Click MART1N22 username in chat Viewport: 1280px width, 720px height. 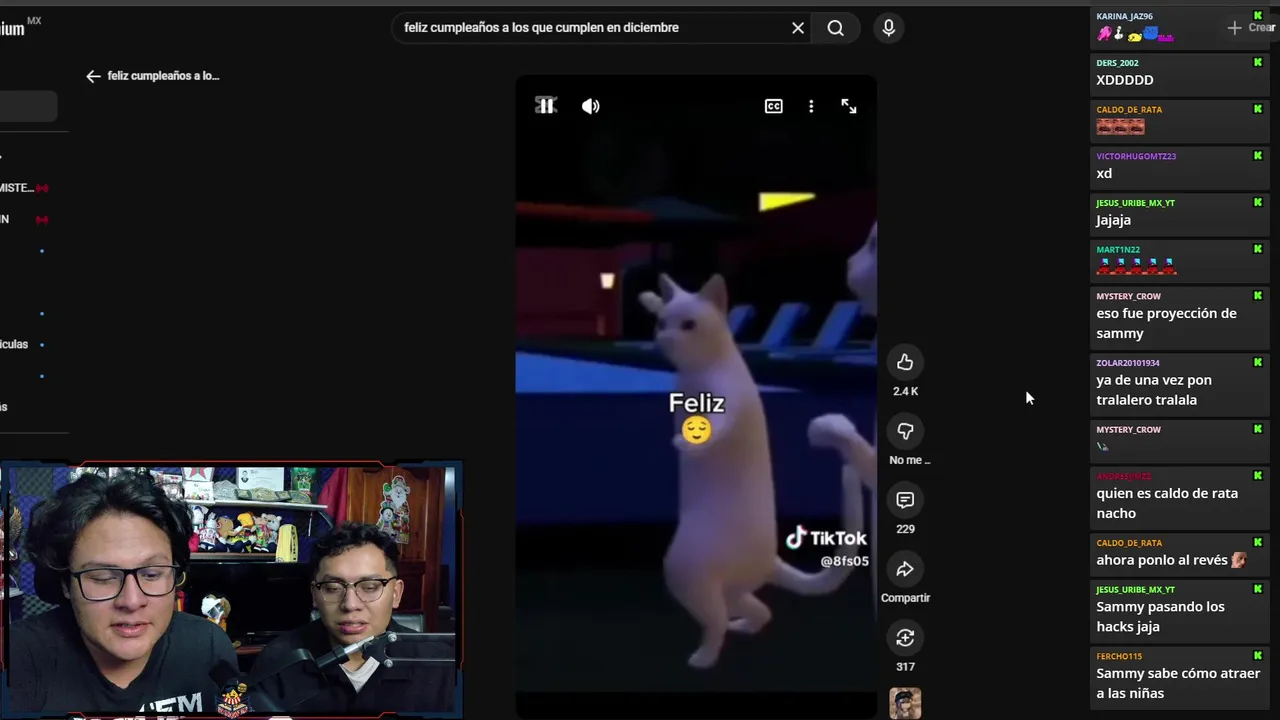[1118, 250]
